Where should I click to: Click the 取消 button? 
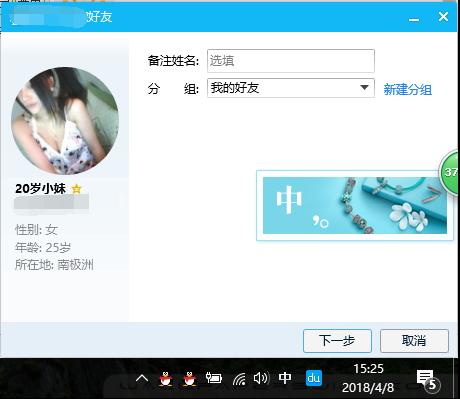414,341
